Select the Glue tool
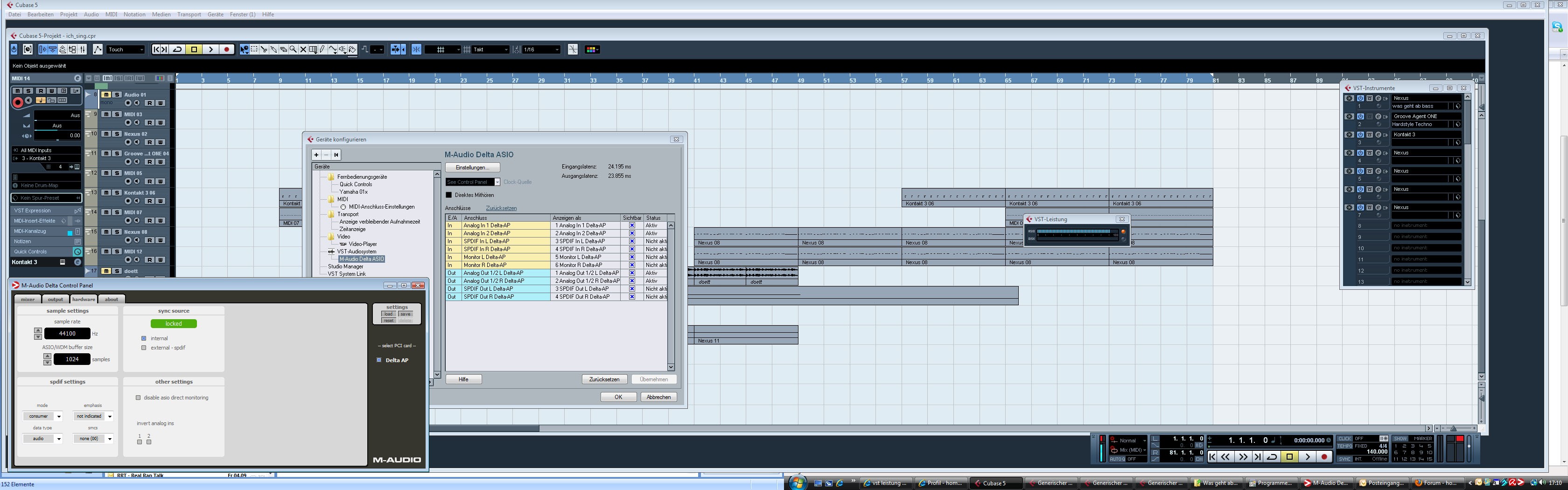 274,49
